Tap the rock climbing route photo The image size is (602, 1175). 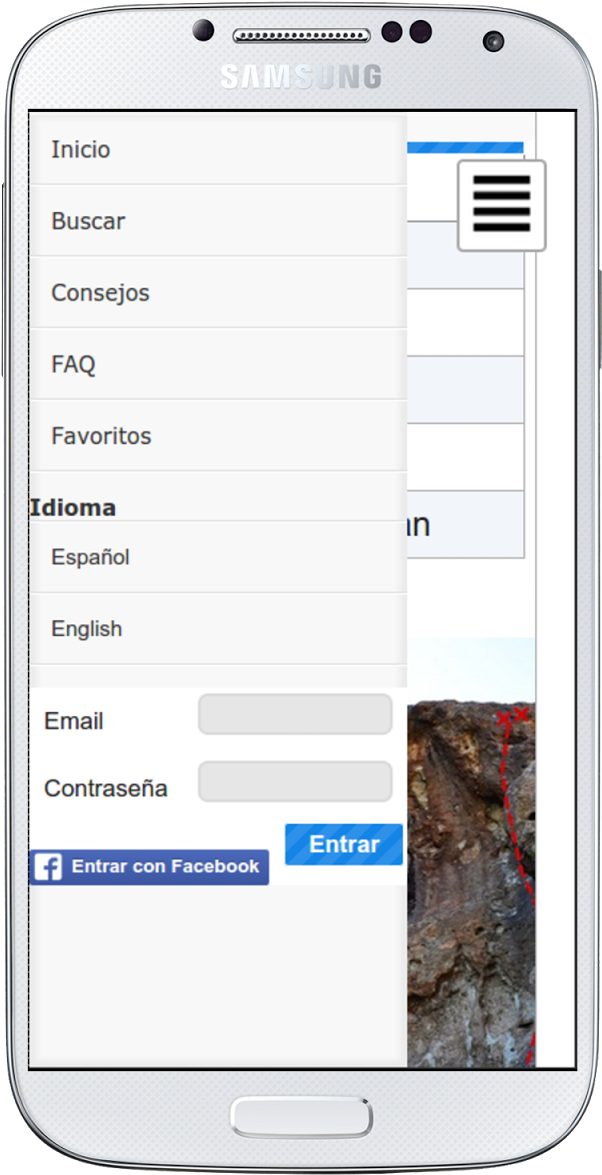coord(471,850)
